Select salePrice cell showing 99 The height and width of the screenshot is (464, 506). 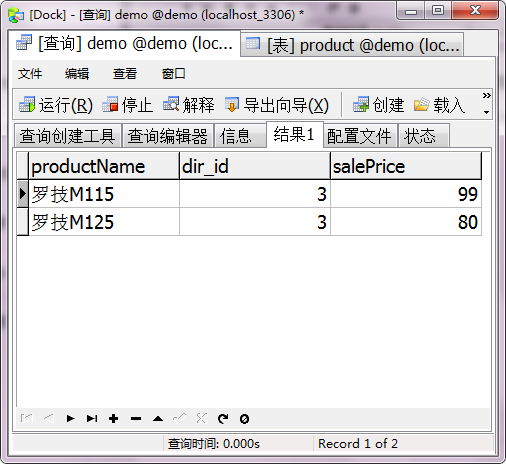tap(406, 194)
